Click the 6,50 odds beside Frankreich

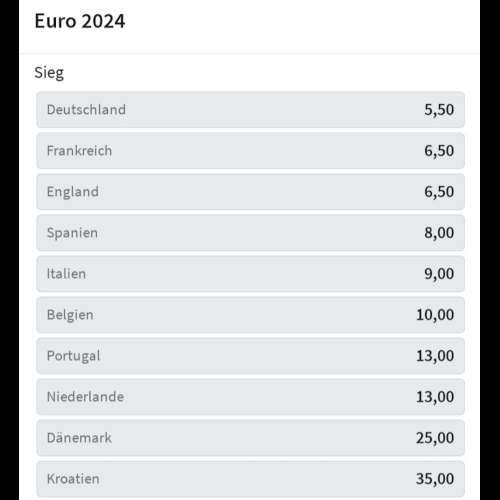pos(439,151)
